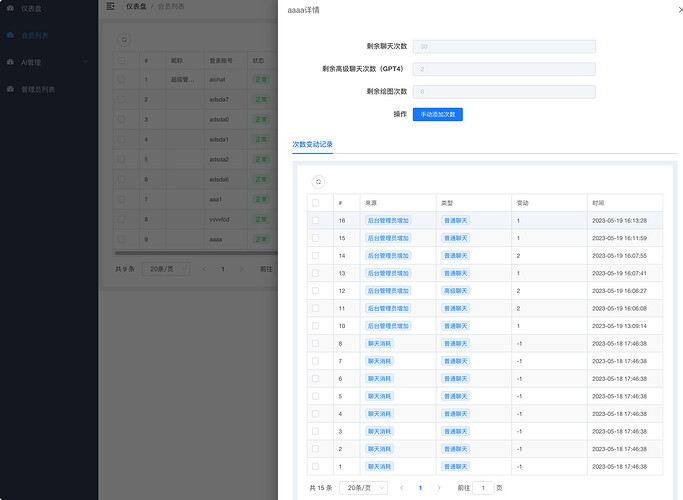Click the next page arrow under member list
Image resolution: width=683 pixels, height=500 pixels.
(241, 269)
